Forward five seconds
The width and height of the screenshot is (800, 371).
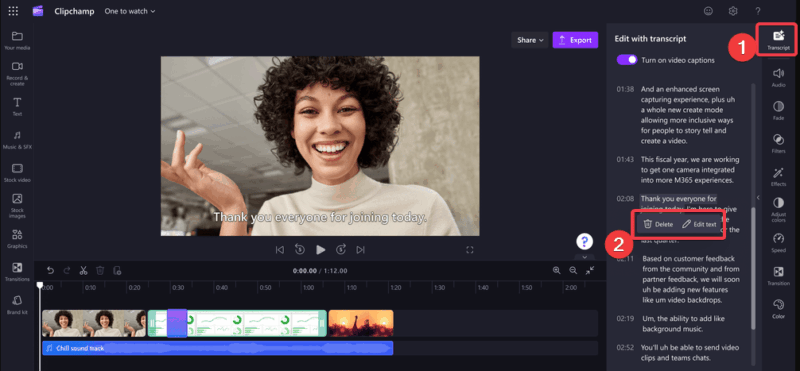tap(341, 250)
